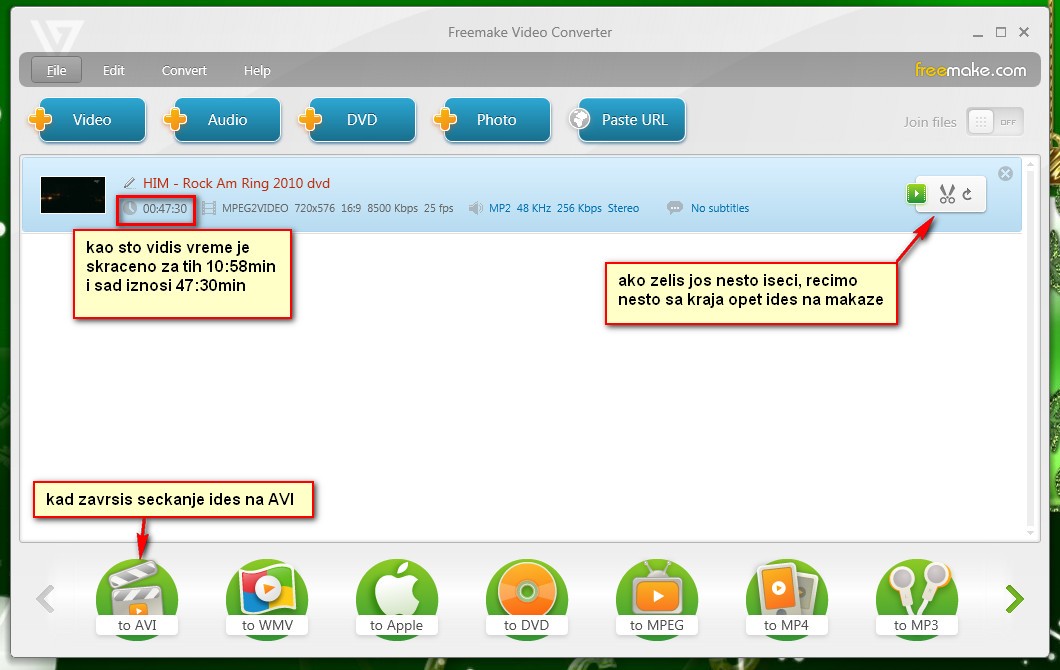The height and width of the screenshot is (670, 1060).
Task: Convert to Apple format
Action: point(397,598)
